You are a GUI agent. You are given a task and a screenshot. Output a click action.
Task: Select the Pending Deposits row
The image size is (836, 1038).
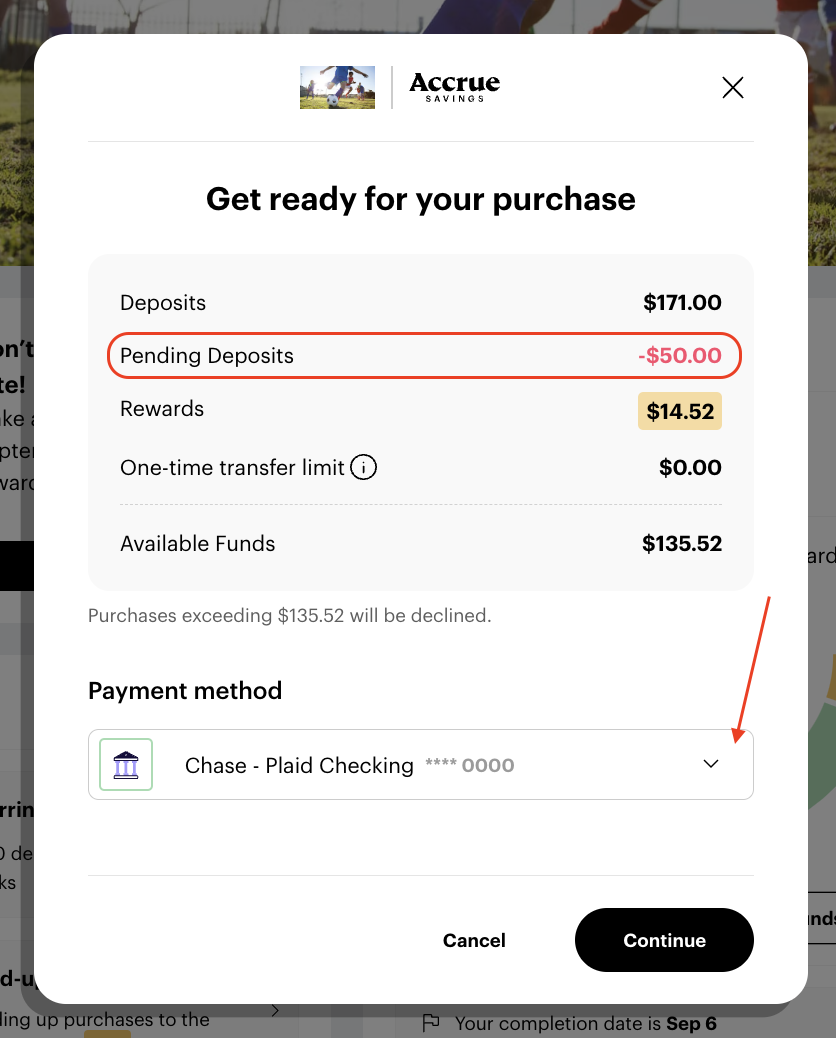pyautogui.click(x=421, y=356)
